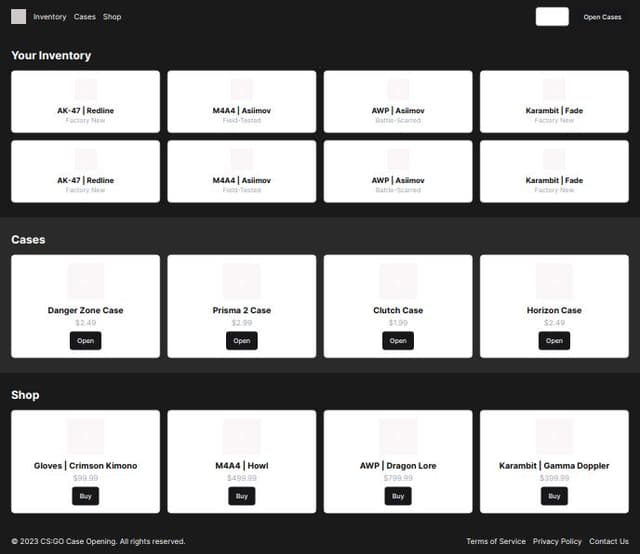The width and height of the screenshot is (640, 554).
Task: Click the $2.99 Prisma 2 Case price
Action: tap(242, 323)
